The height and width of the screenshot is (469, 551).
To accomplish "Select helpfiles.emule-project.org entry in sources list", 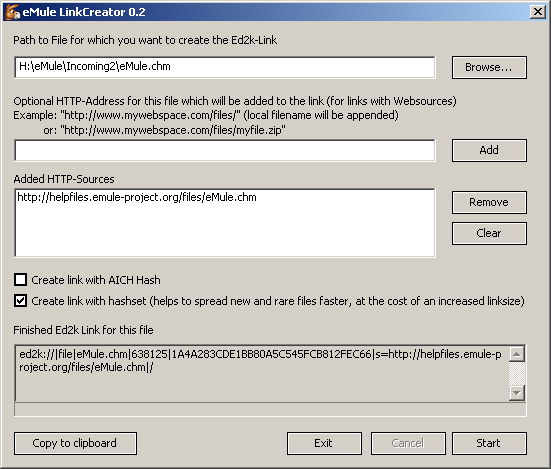I will click(x=137, y=197).
